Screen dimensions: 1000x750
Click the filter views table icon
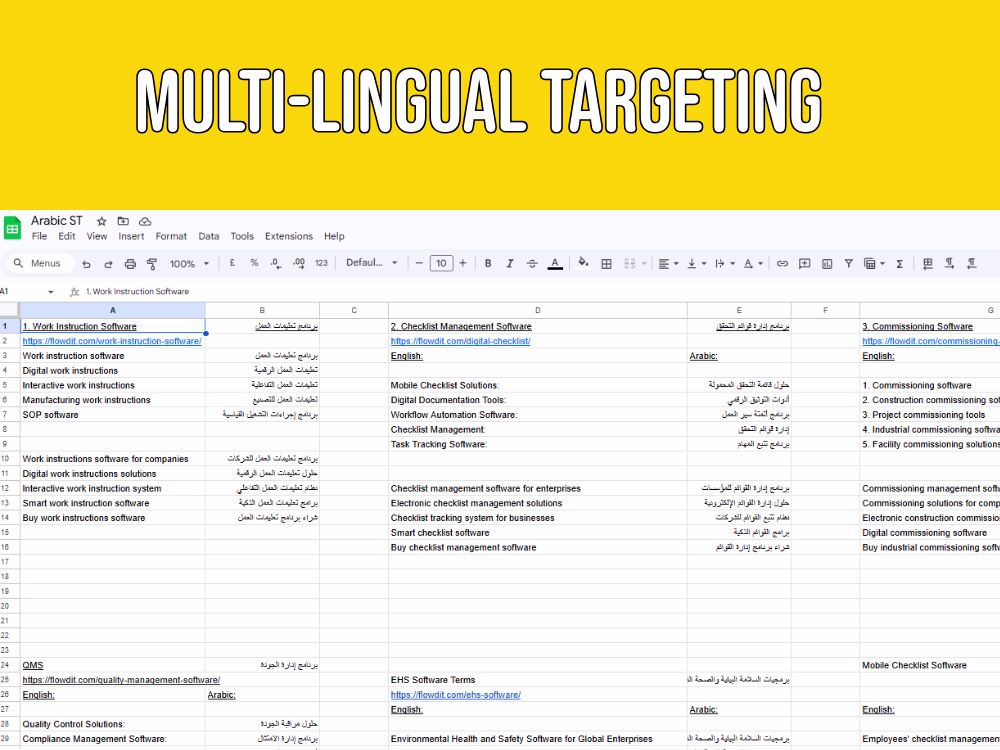869,263
